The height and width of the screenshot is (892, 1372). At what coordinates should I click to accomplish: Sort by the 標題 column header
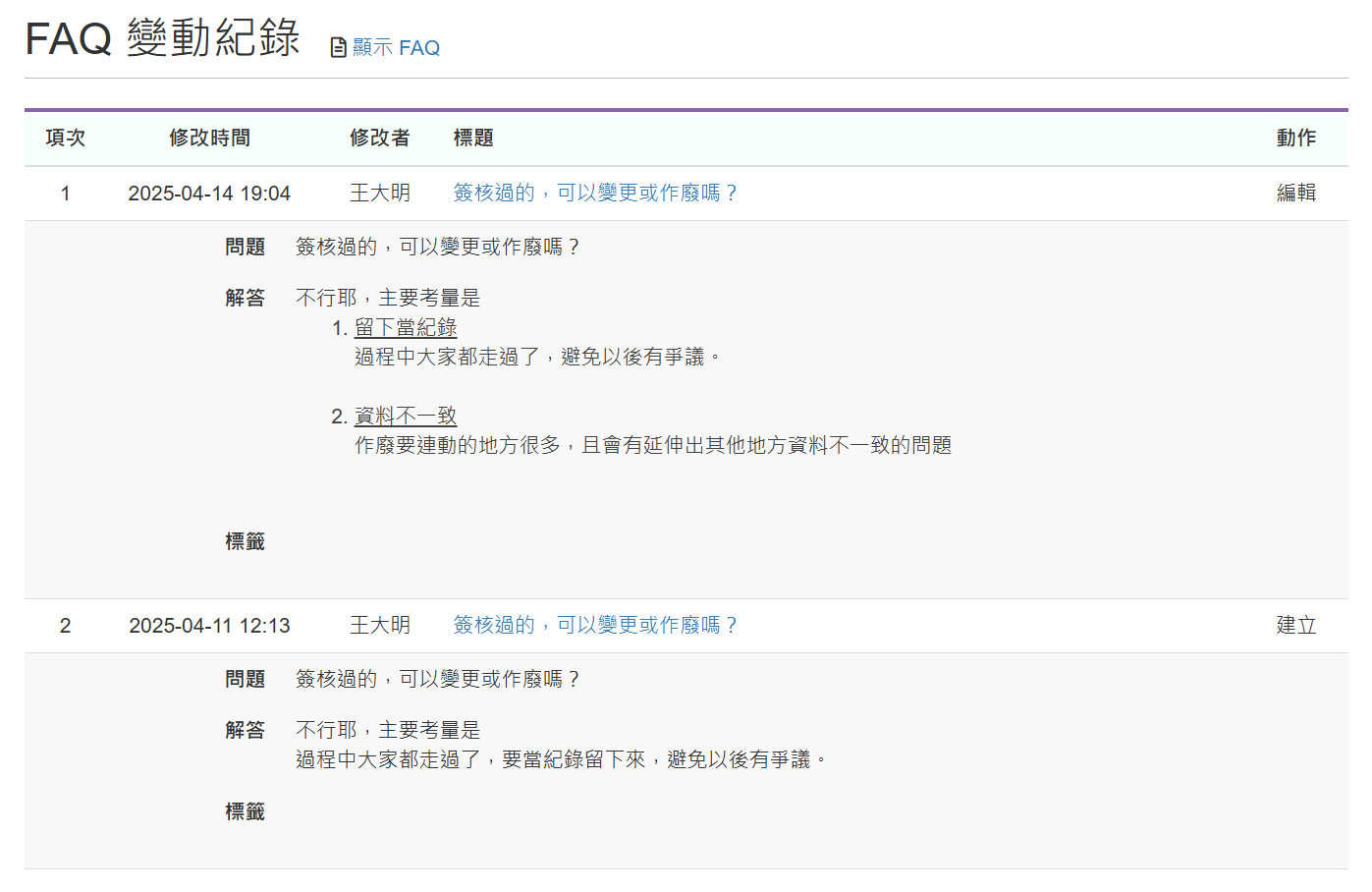(x=475, y=139)
